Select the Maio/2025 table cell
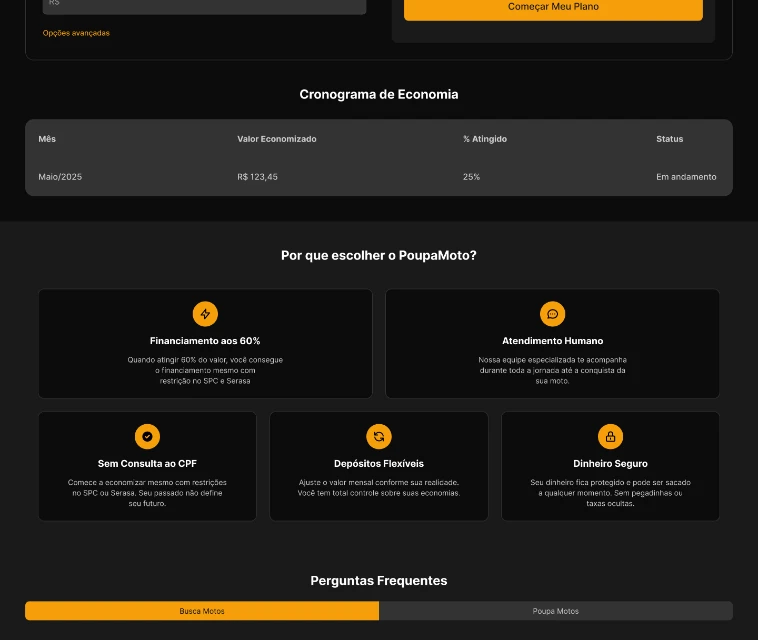Image resolution: width=758 pixels, height=640 pixels. [60, 177]
